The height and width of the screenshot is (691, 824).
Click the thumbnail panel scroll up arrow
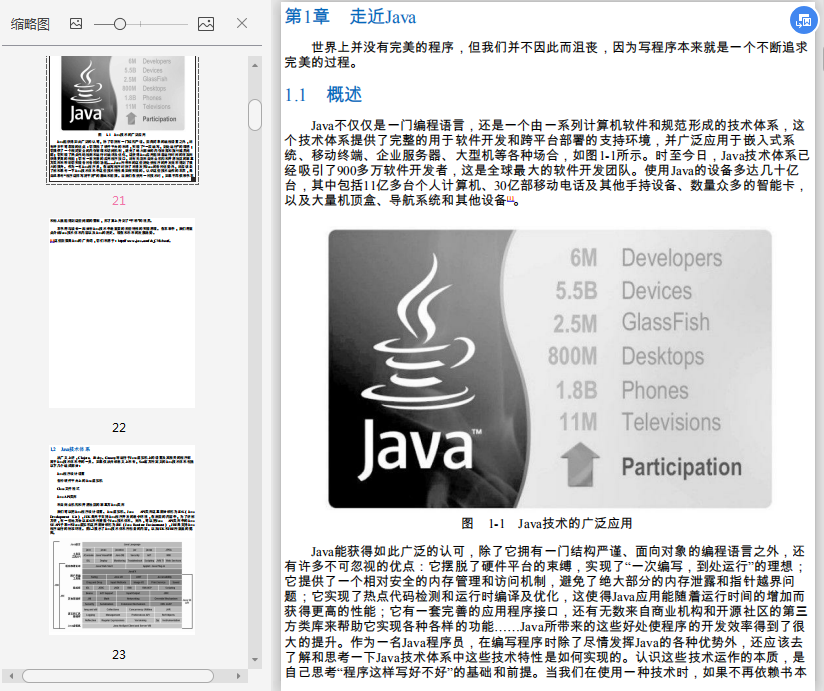click(255, 66)
